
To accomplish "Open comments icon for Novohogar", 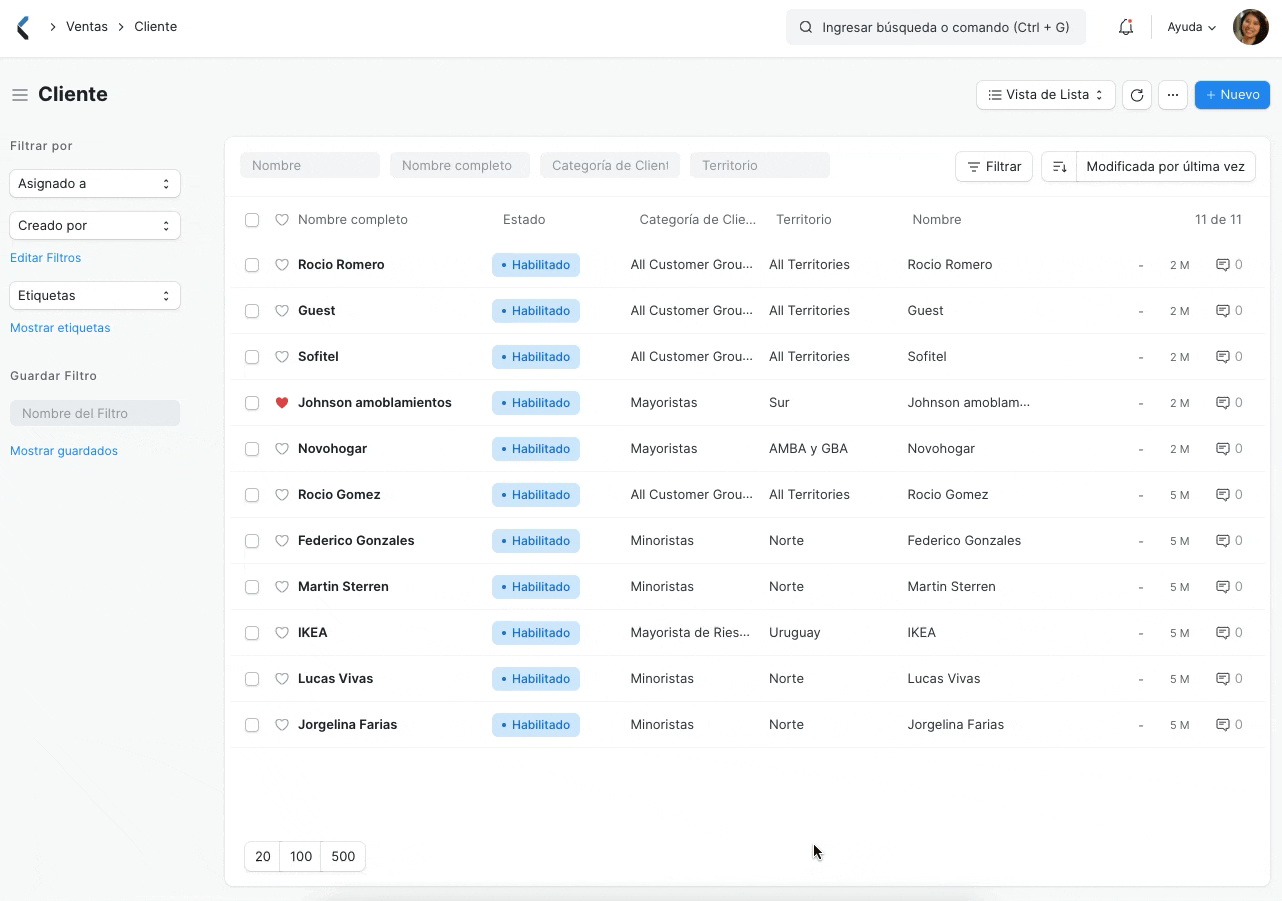I will [1222, 449].
